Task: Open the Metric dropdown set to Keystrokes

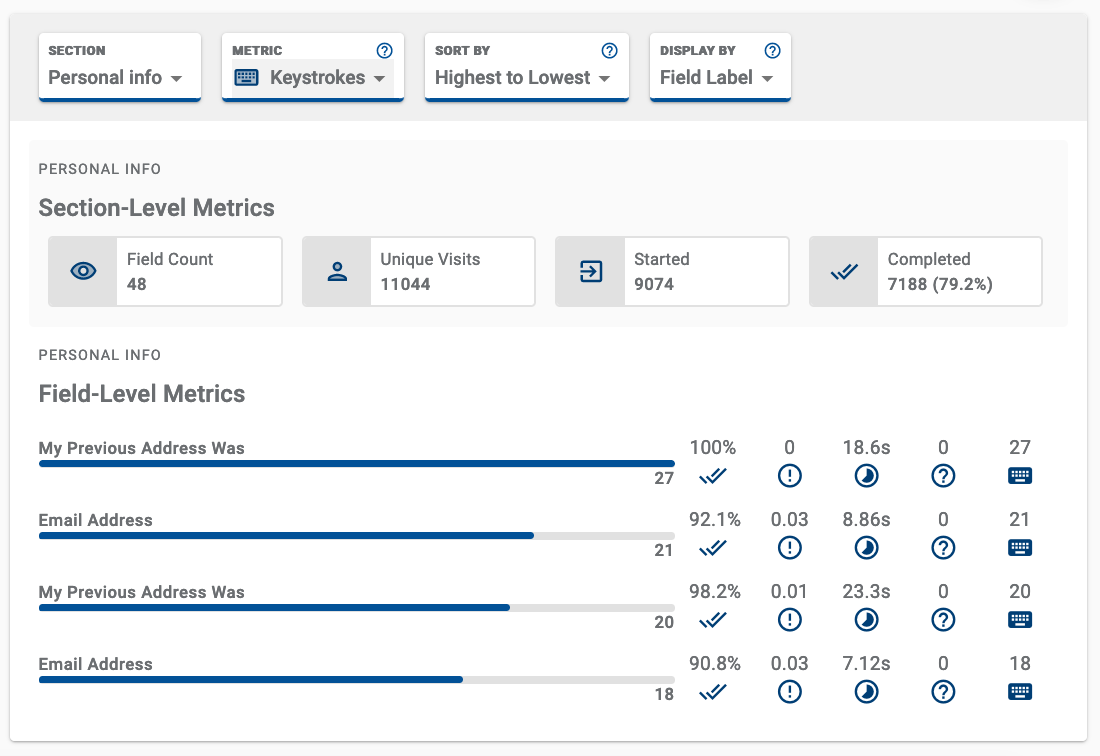Action: tap(313, 67)
